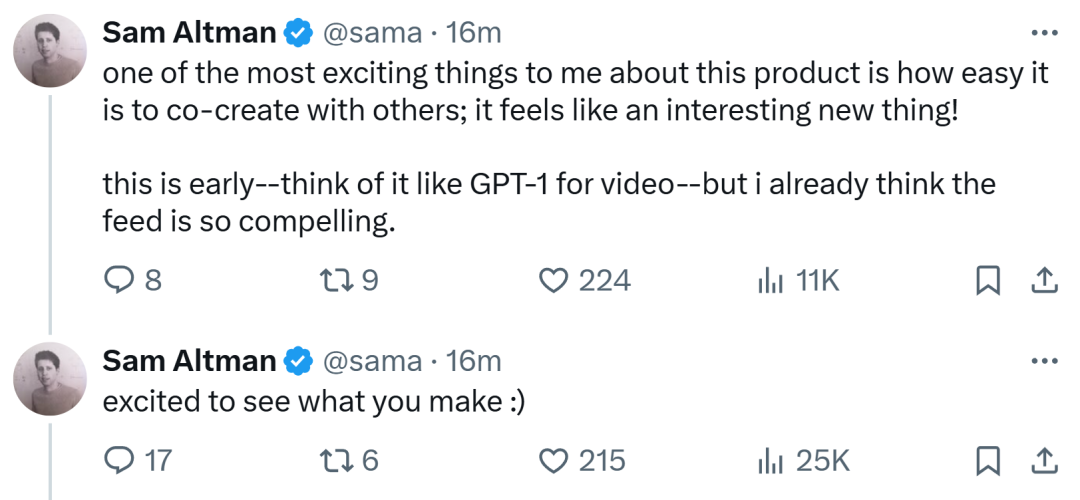
Task: Like the tweet with 215 likes
Action: (x=553, y=460)
